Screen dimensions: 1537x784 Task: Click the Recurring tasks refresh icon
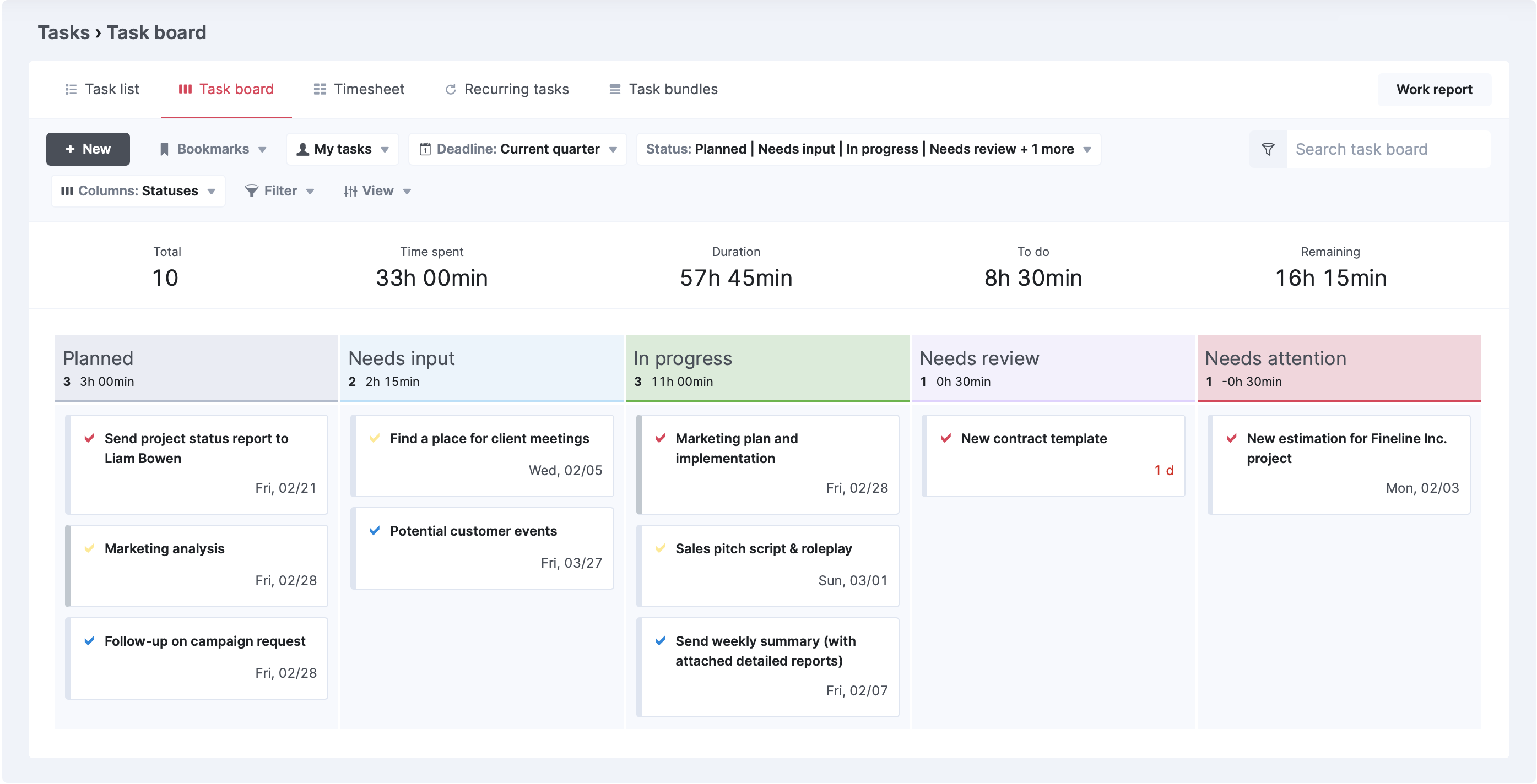tap(451, 89)
